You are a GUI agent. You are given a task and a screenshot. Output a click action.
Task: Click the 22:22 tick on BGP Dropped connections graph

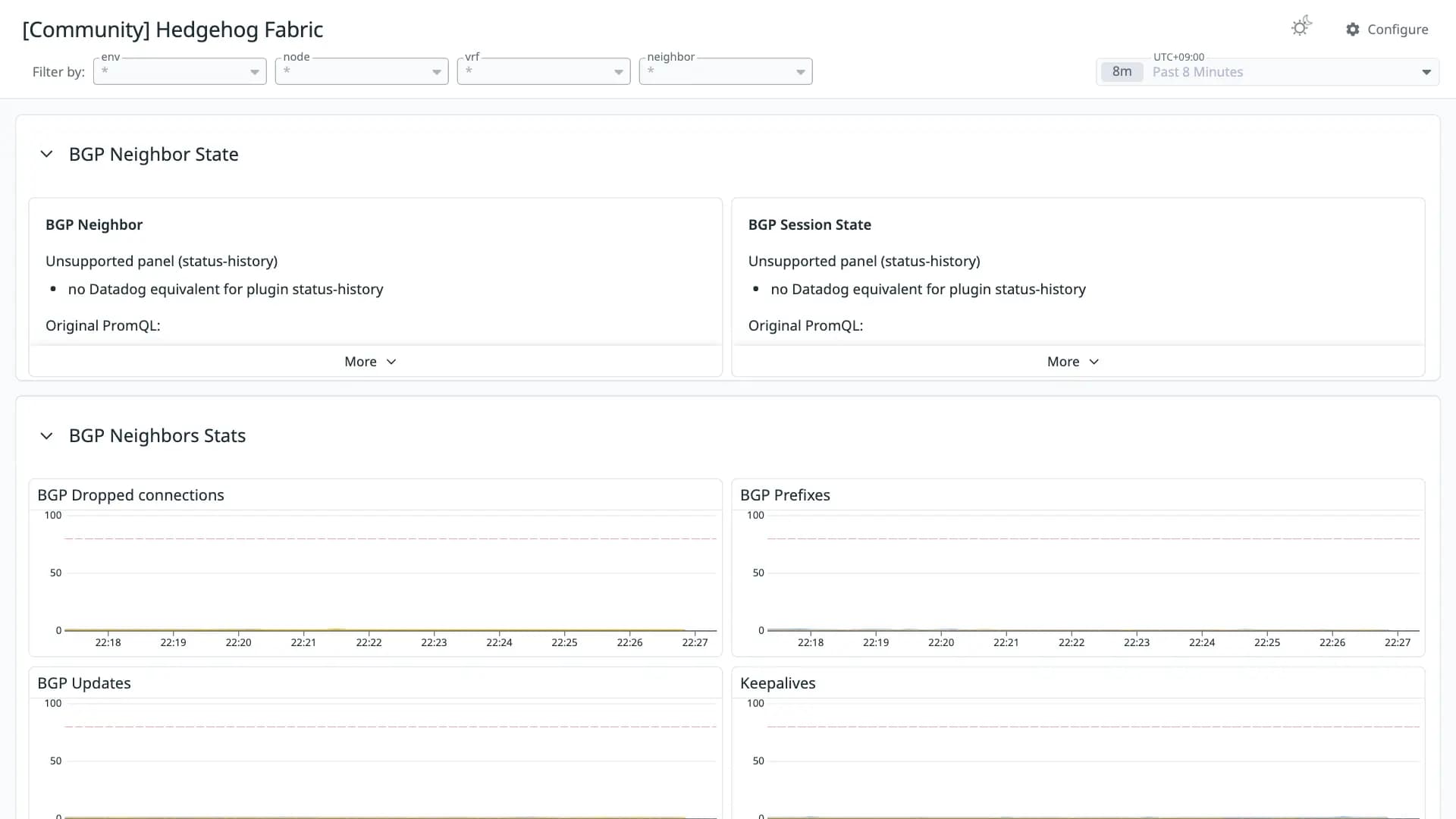click(x=369, y=642)
